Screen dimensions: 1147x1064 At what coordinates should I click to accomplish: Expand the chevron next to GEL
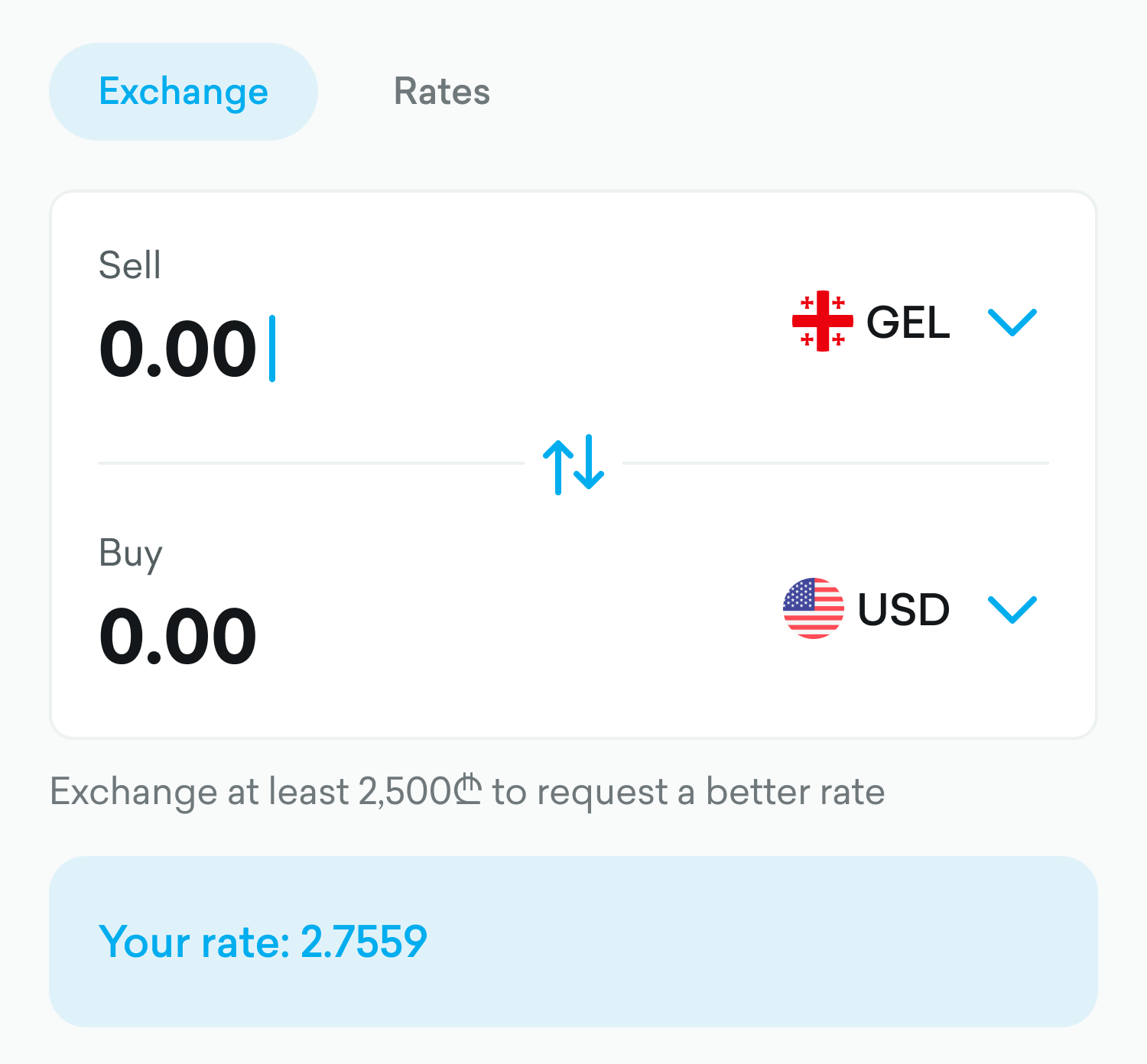coord(1012,322)
